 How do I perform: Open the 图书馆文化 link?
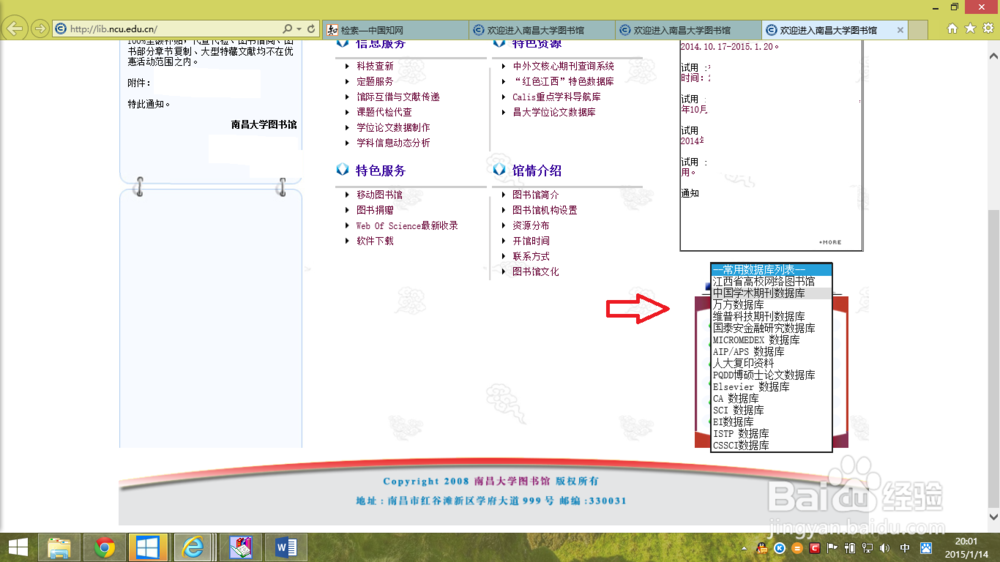(x=536, y=272)
